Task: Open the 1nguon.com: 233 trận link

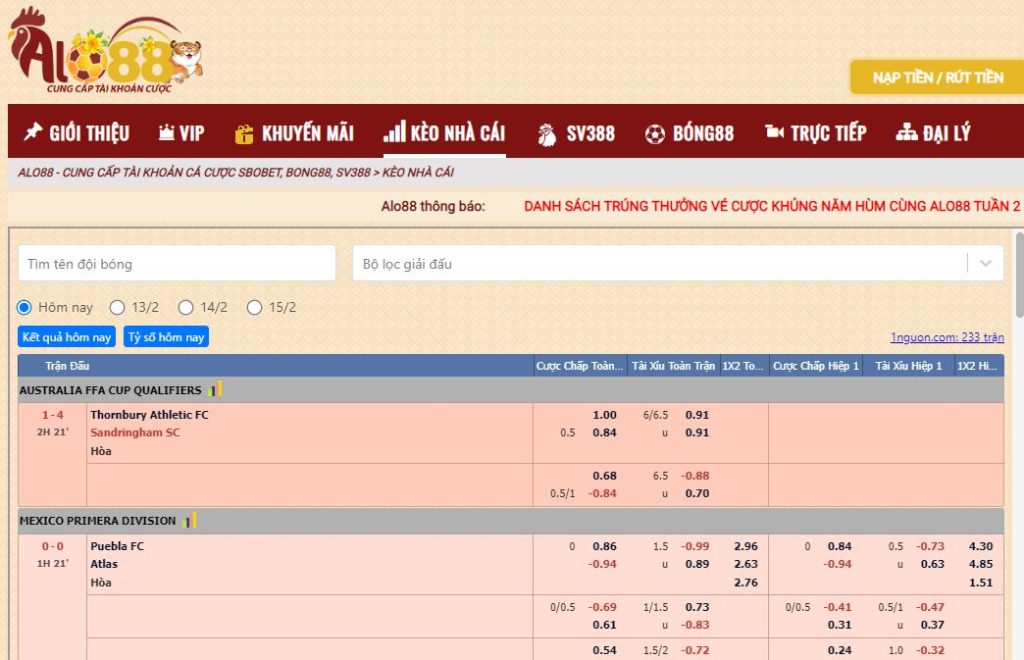Action: pos(947,337)
